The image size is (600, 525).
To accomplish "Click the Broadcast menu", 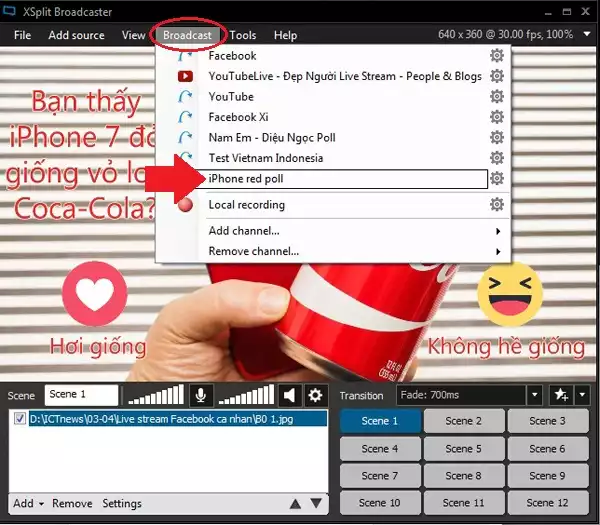I will [187, 35].
